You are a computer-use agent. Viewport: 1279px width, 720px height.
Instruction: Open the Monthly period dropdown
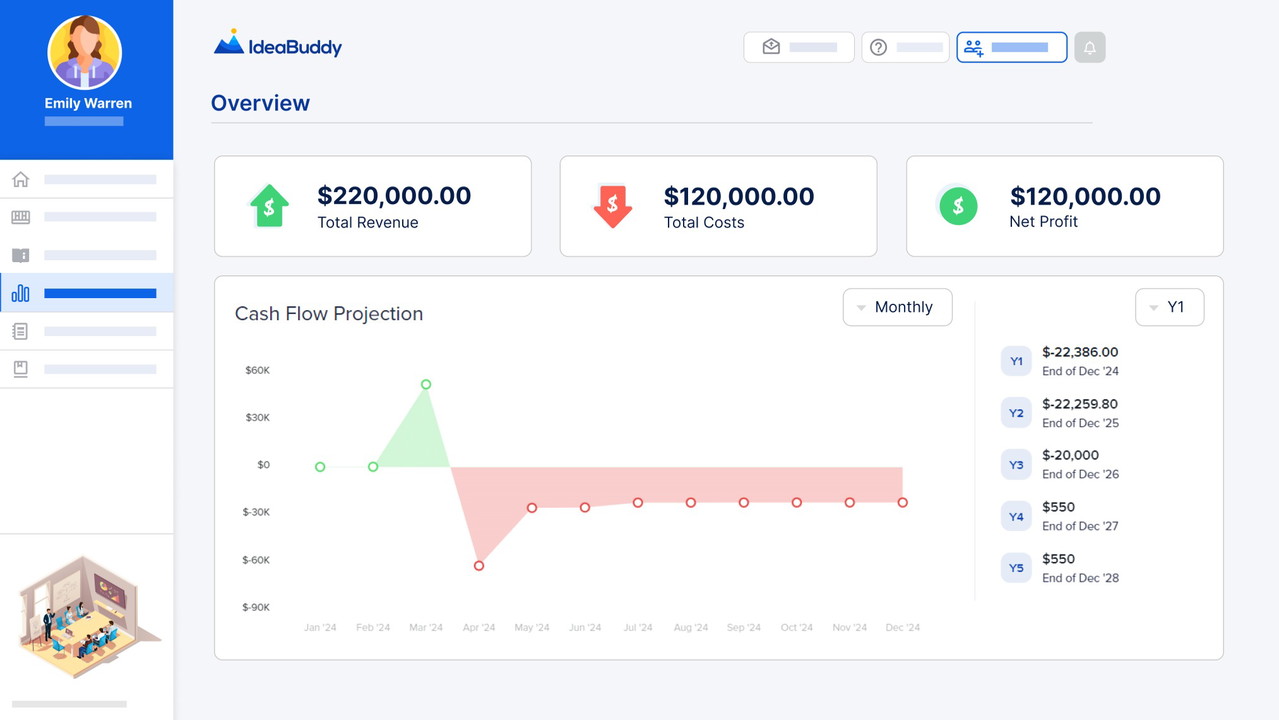[x=897, y=307]
